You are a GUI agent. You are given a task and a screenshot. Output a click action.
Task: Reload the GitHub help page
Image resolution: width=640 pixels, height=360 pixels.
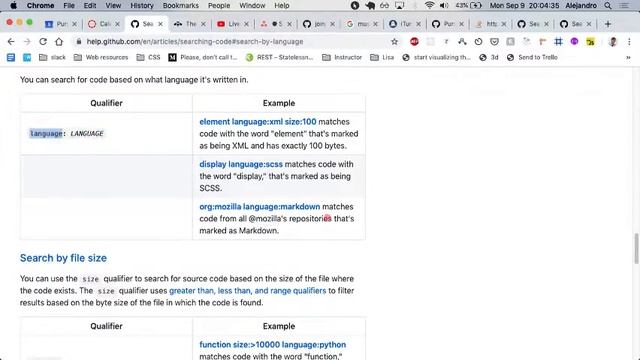[x=43, y=42]
